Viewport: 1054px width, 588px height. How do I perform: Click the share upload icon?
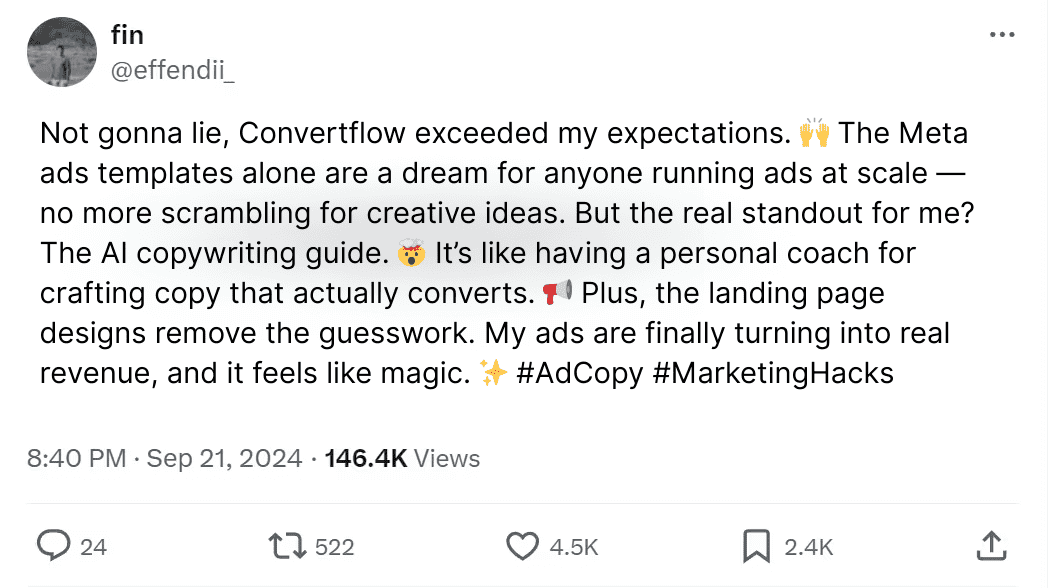click(x=989, y=545)
